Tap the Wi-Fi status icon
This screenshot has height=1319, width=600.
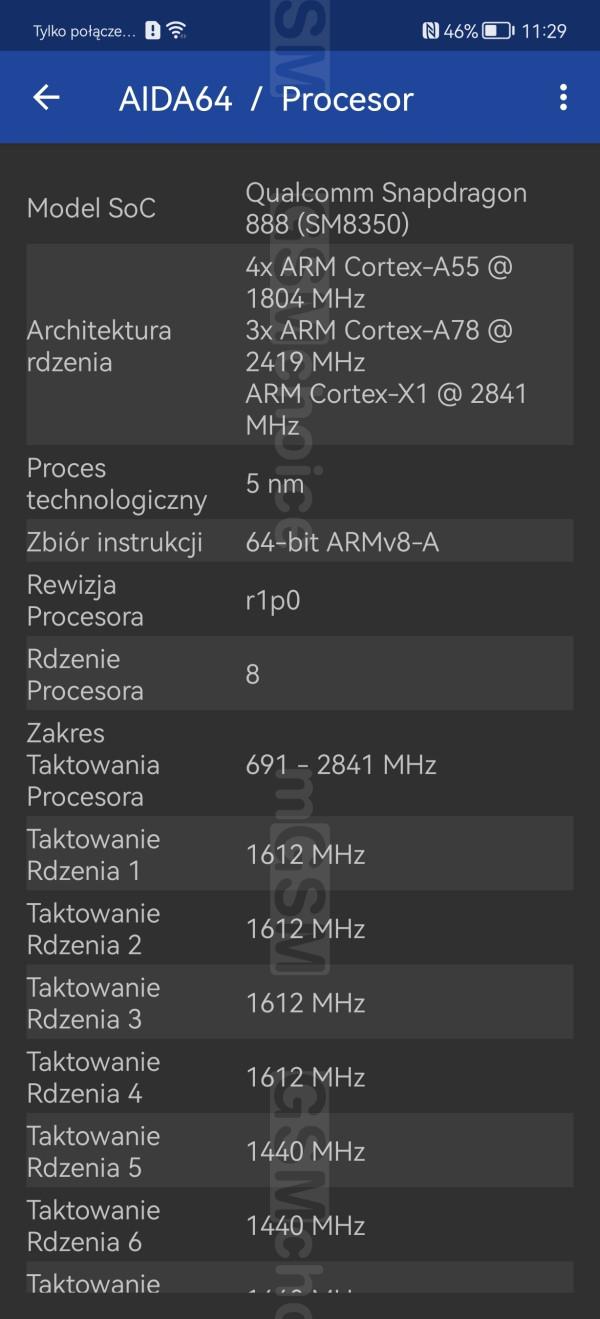pos(177,30)
